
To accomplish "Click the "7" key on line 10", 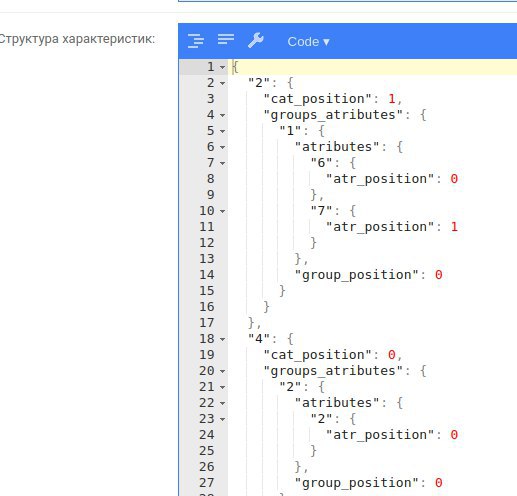I will coord(321,211).
